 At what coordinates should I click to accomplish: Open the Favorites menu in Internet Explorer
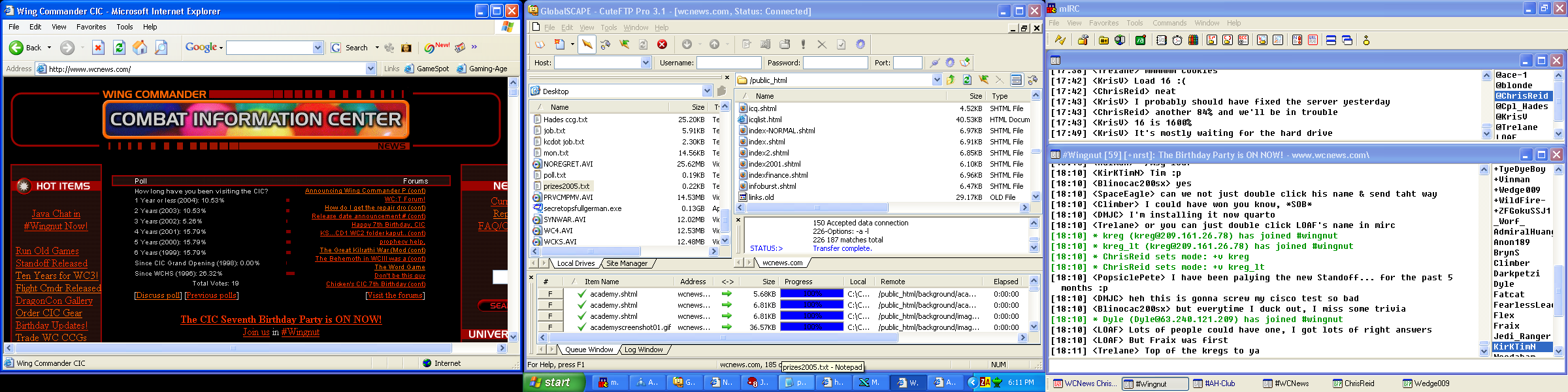pyautogui.click(x=91, y=27)
